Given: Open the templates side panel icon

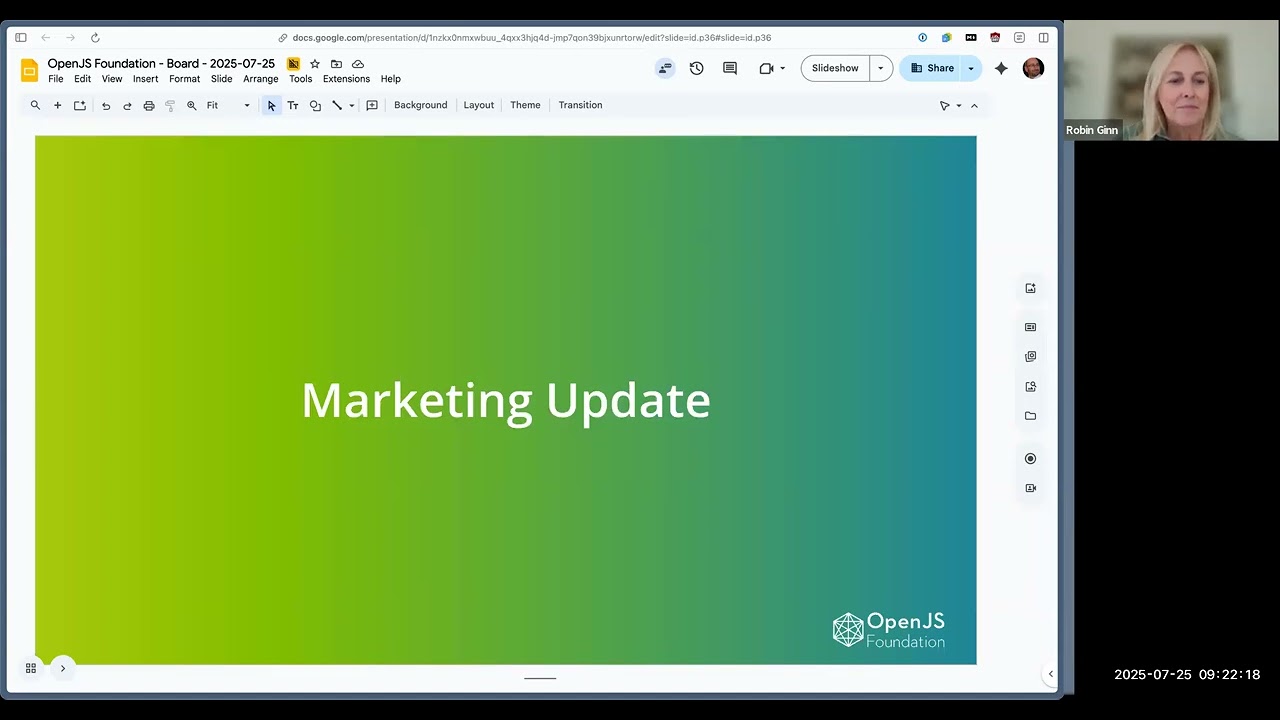Looking at the screenshot, I should [x=1030, y=327].
